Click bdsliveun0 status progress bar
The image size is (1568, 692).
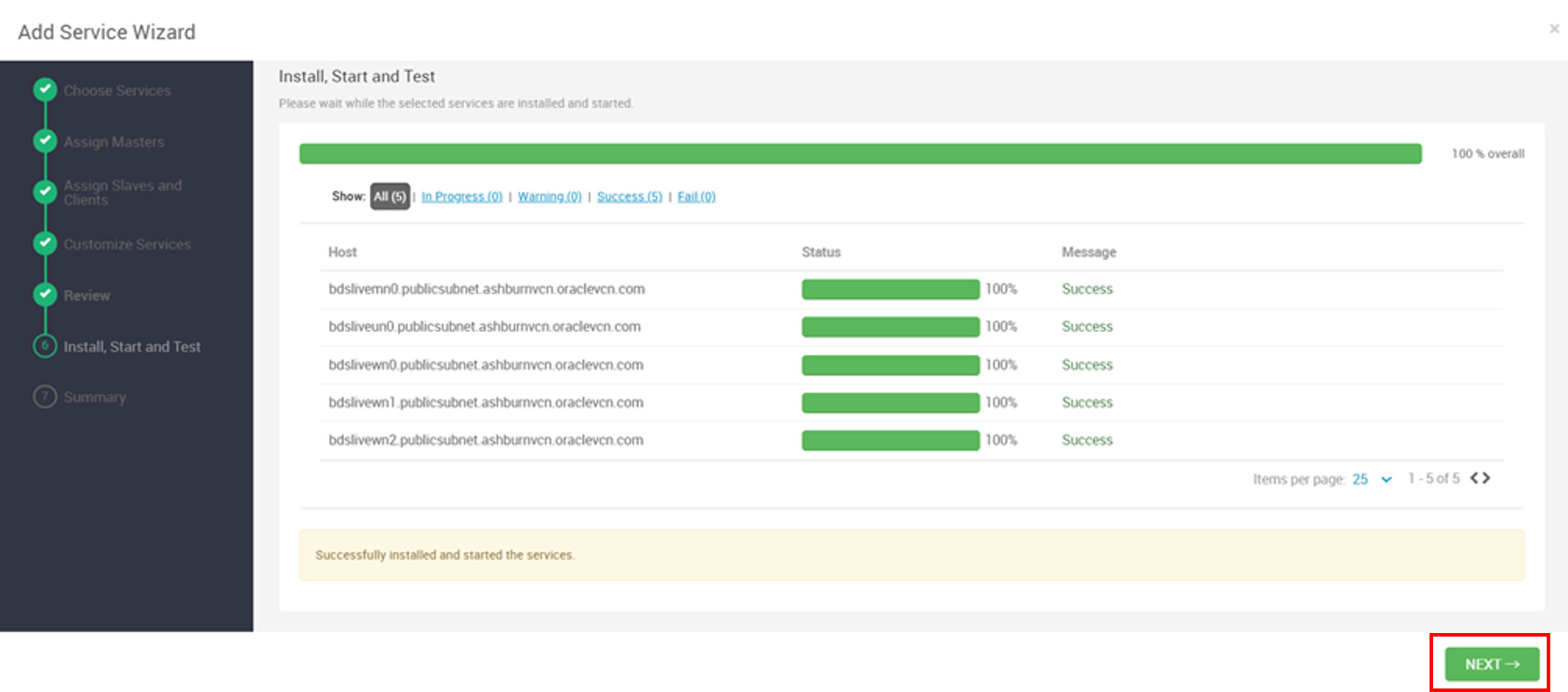[891, 327]
